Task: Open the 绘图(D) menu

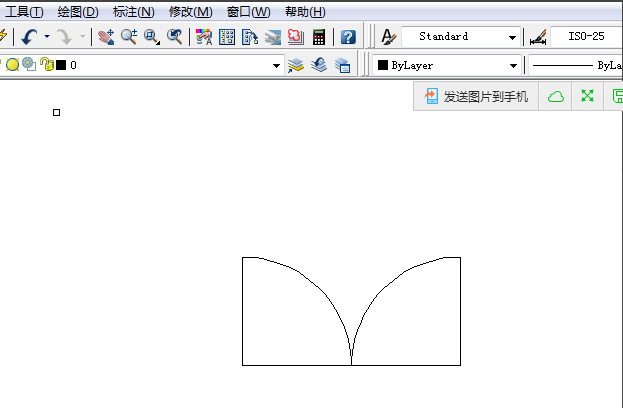Action: [78, 12]
